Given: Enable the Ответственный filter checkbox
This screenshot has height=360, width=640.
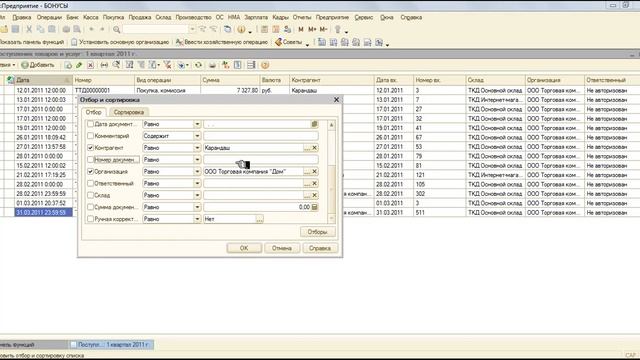Looking at the screenshot, I should coord(91,183).
